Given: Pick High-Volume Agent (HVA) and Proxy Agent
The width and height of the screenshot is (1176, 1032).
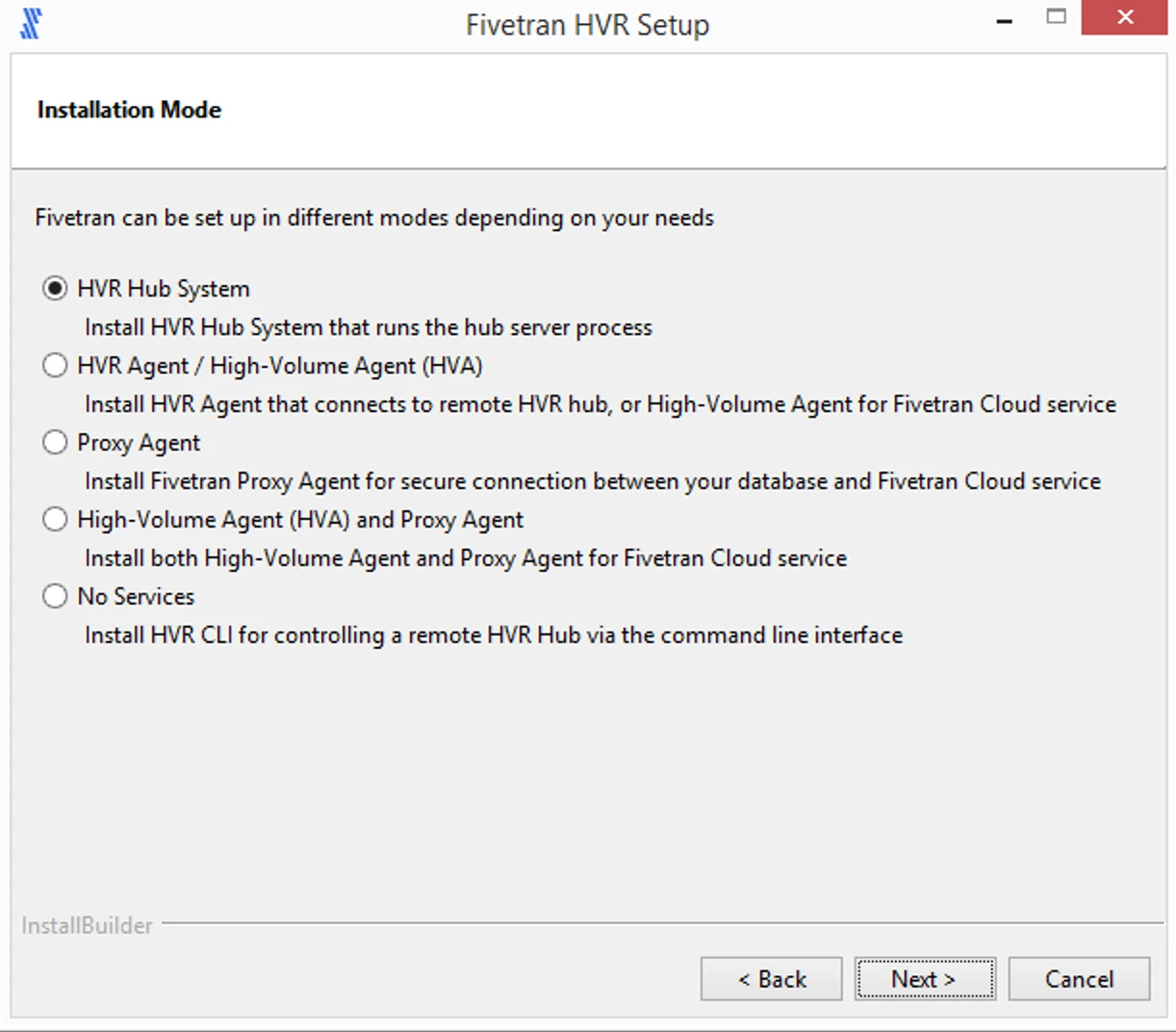Looking at the screenshot, I should pyautogui.click(x=55, y=520).
